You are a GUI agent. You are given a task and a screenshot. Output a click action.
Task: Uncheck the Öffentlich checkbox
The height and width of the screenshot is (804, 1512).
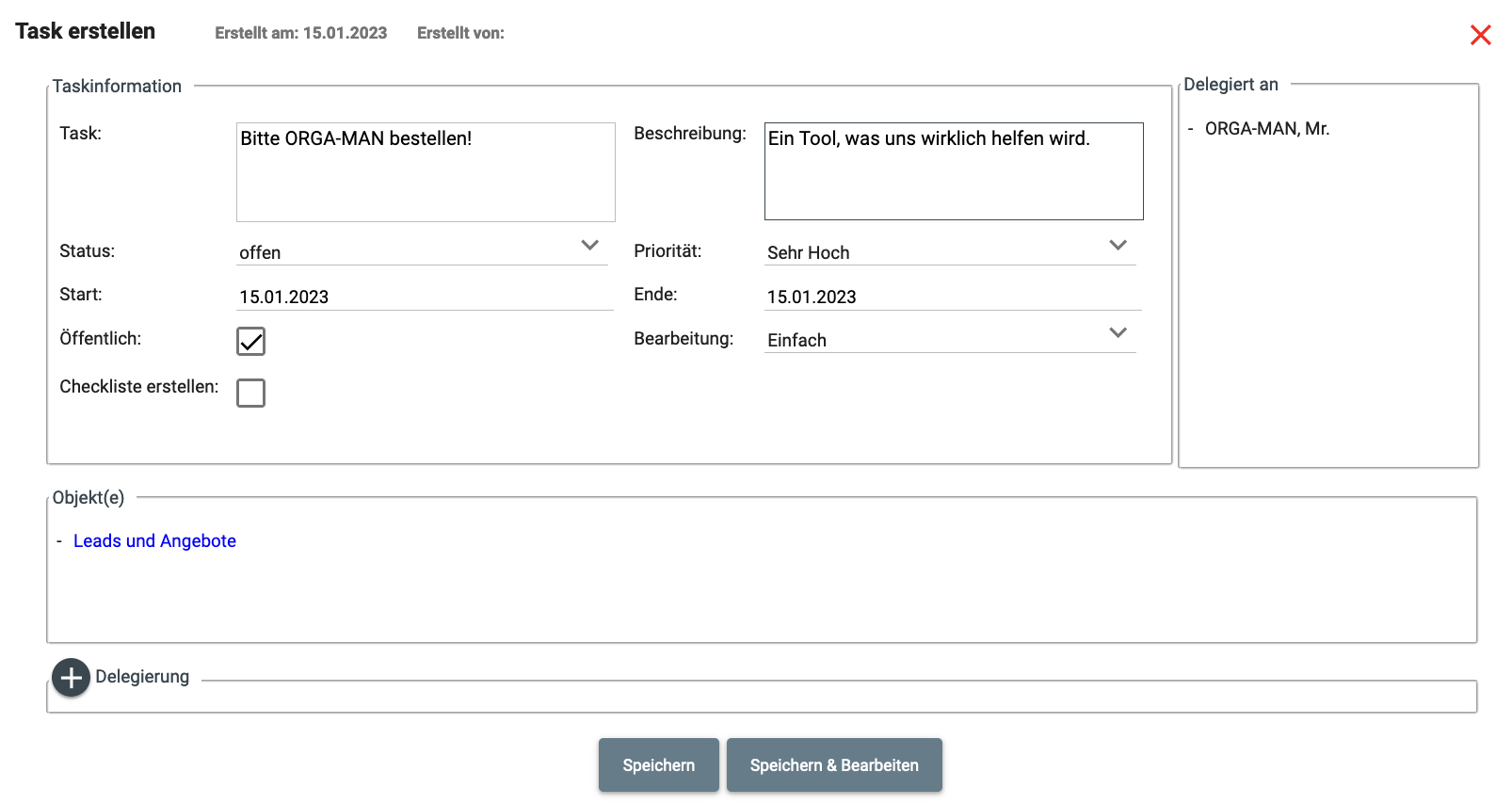coord(250,341)
